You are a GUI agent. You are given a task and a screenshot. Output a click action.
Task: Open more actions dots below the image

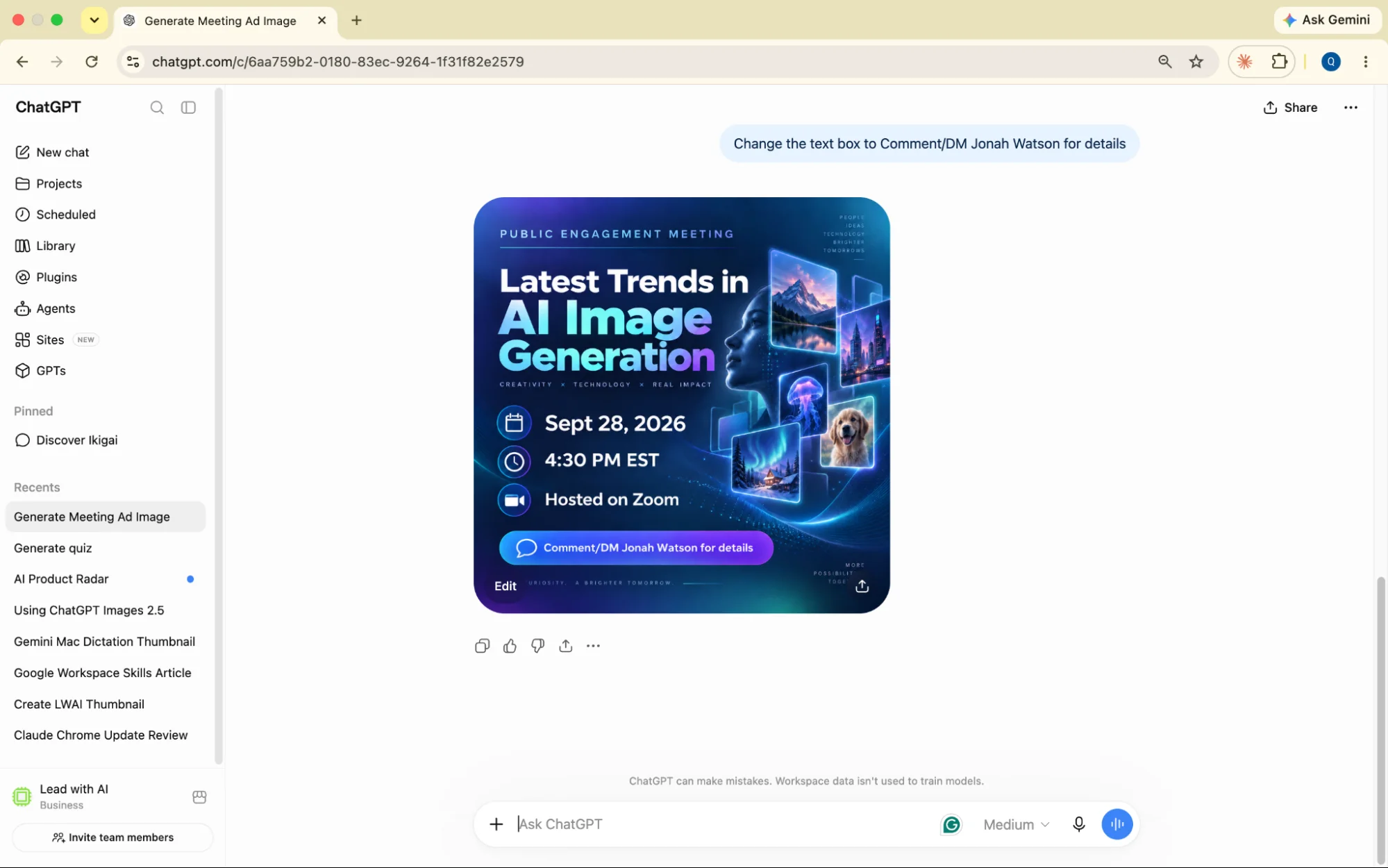pos(593,646)
